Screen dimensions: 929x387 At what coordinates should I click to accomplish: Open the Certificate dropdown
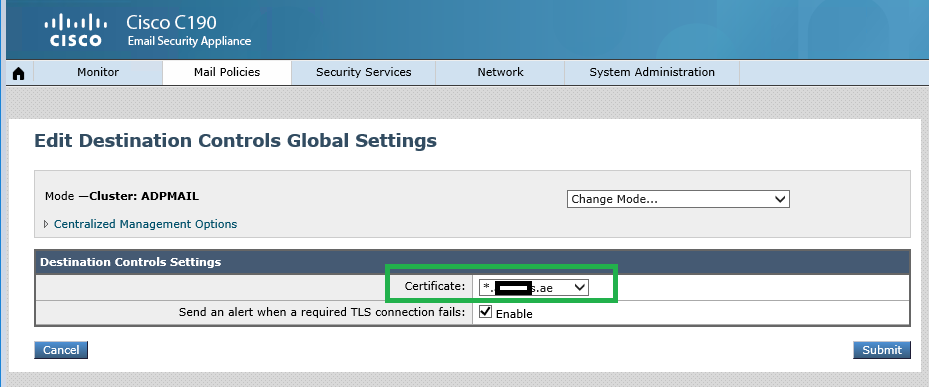534,287
